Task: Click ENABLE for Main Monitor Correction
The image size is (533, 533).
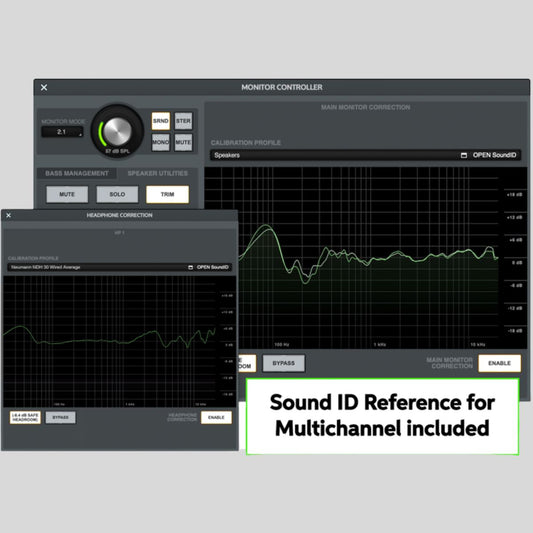Action: (499, 363)
